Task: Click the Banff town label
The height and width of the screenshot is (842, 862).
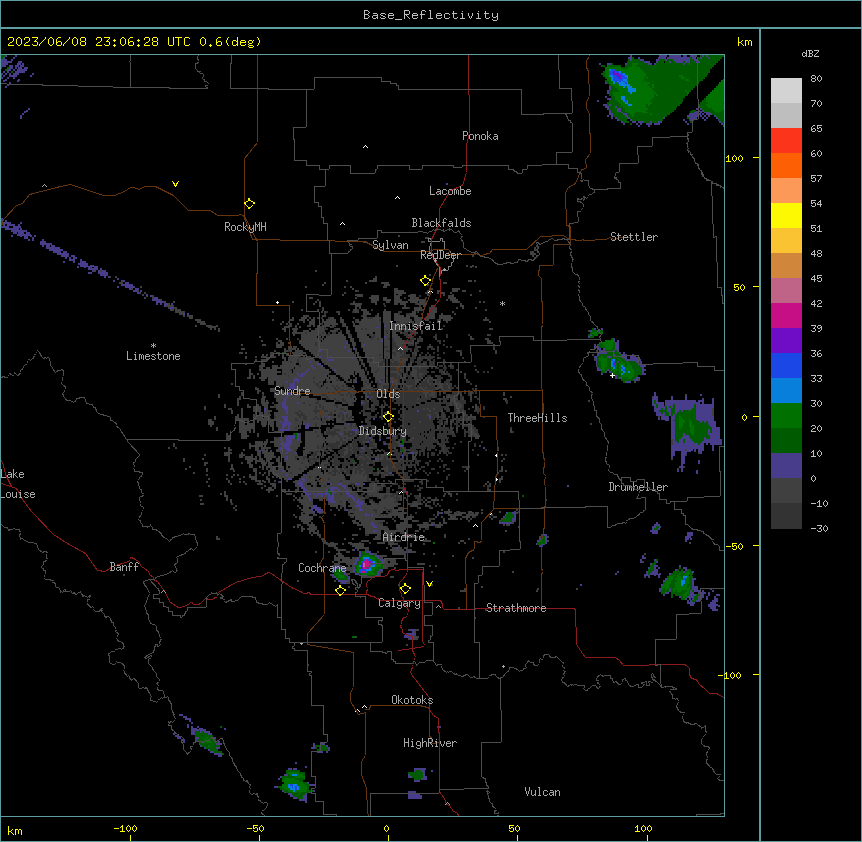Action: [124, 567]
